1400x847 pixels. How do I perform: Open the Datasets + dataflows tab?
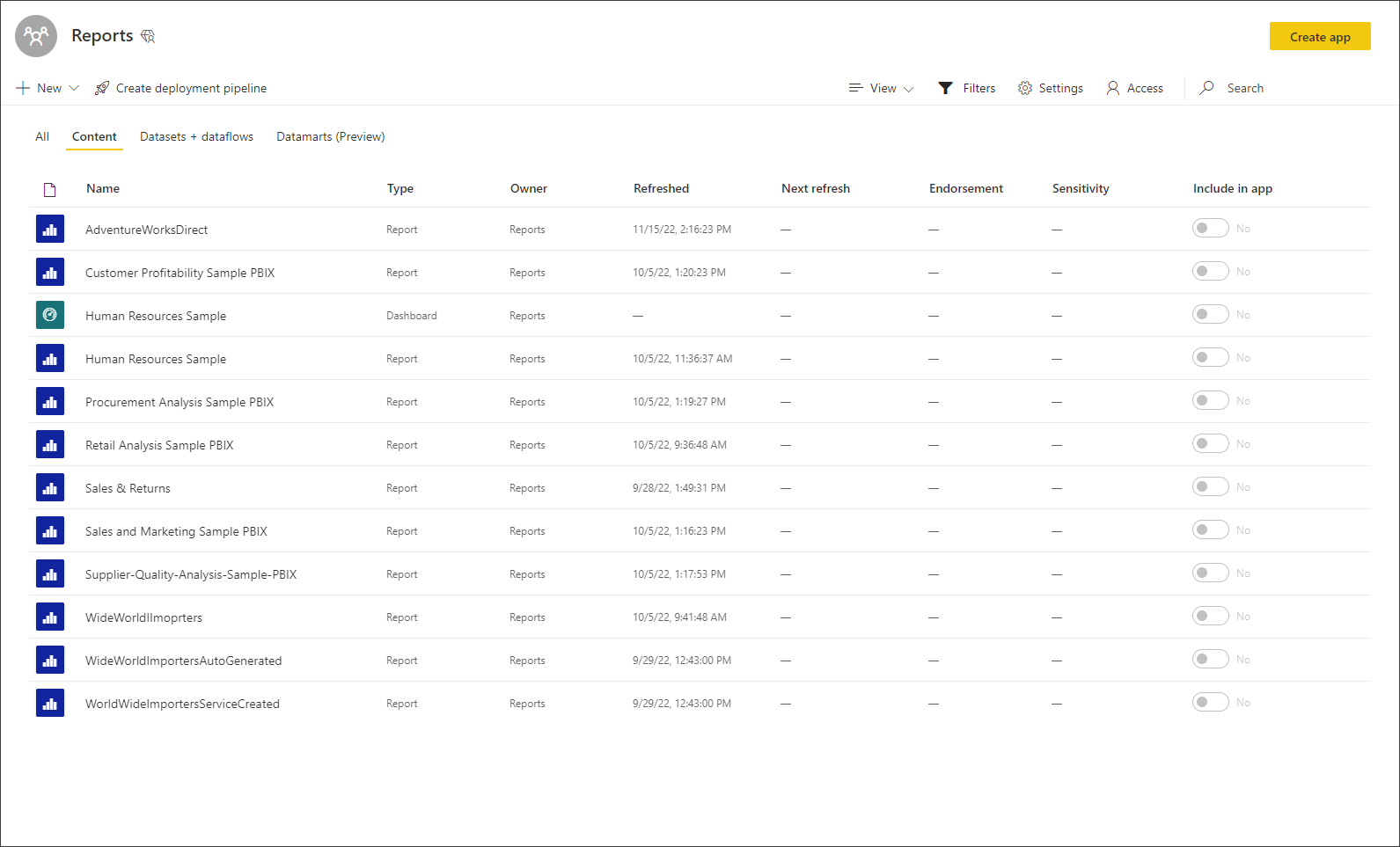196,136
